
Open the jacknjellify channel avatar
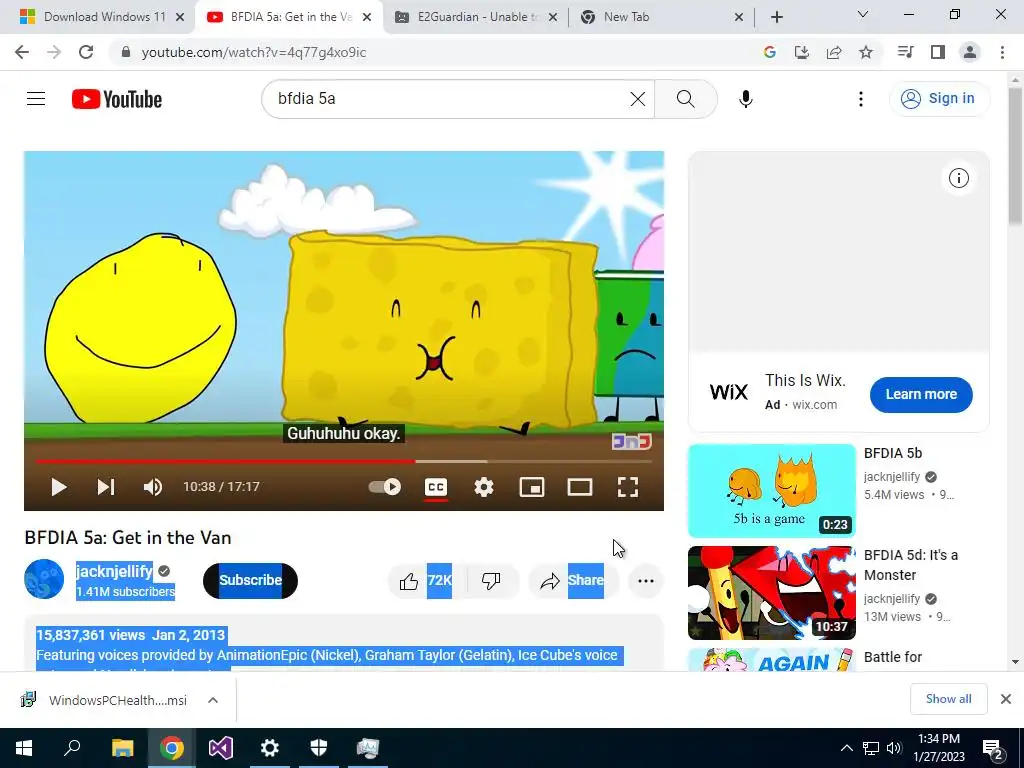pyautogui.click(x=44, y=579)
